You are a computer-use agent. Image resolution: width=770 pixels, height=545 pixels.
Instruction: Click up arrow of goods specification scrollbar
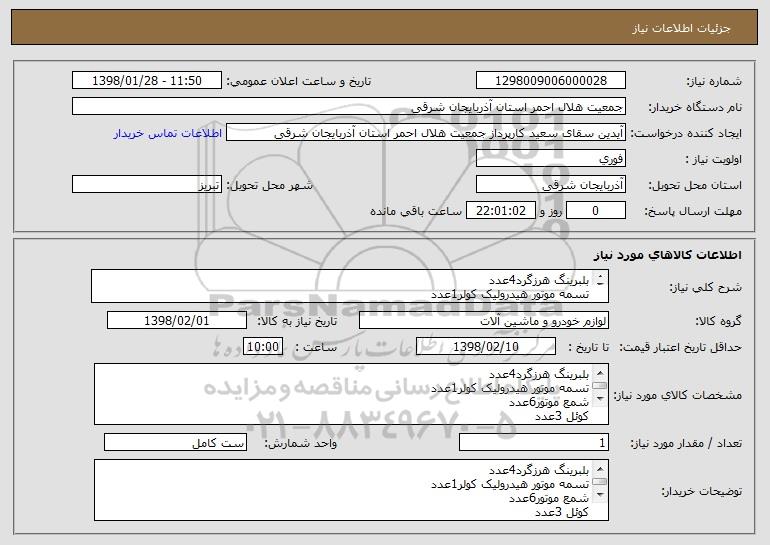tap(600, 373)
